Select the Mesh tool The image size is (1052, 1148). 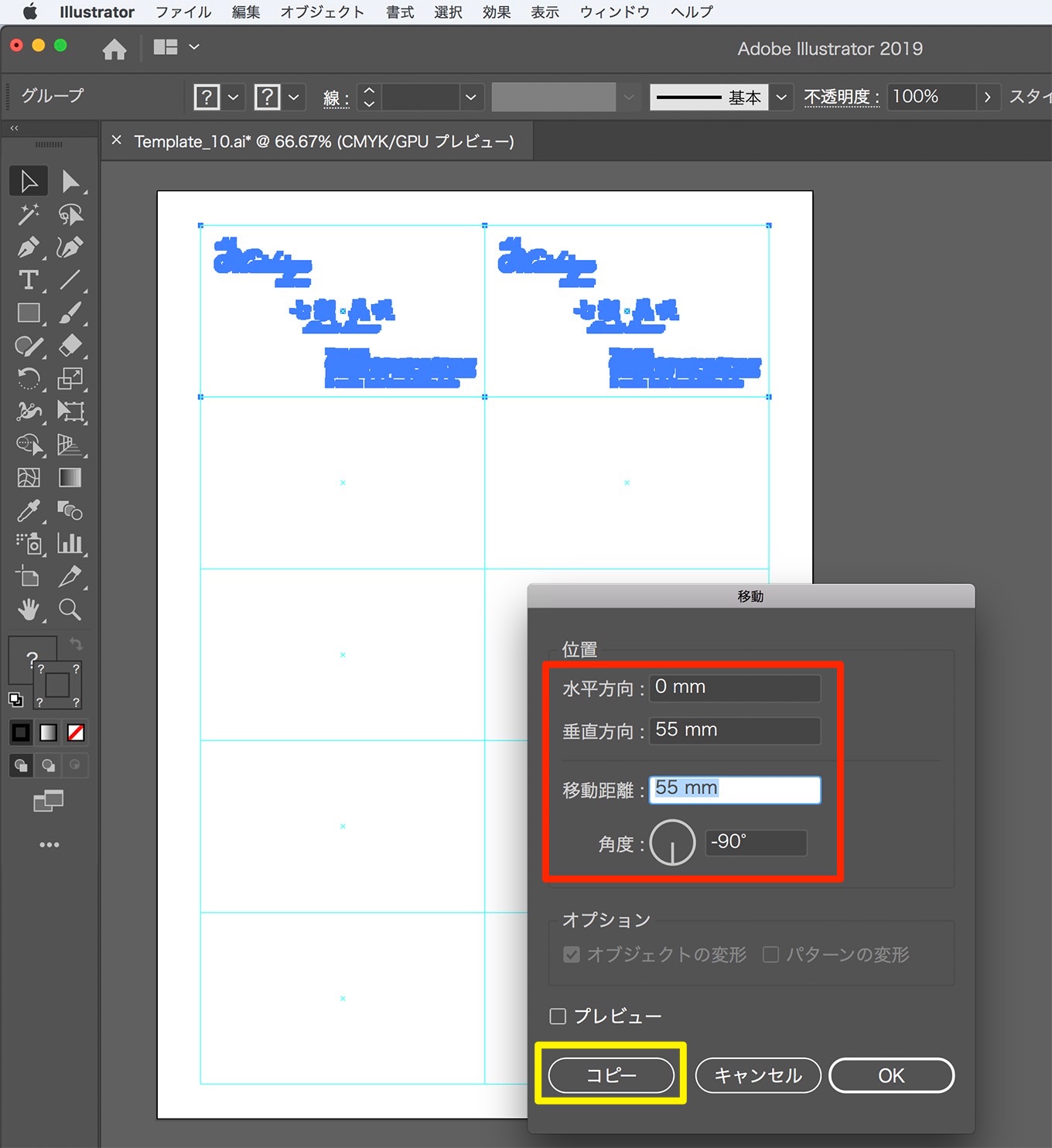pos(29,477)
